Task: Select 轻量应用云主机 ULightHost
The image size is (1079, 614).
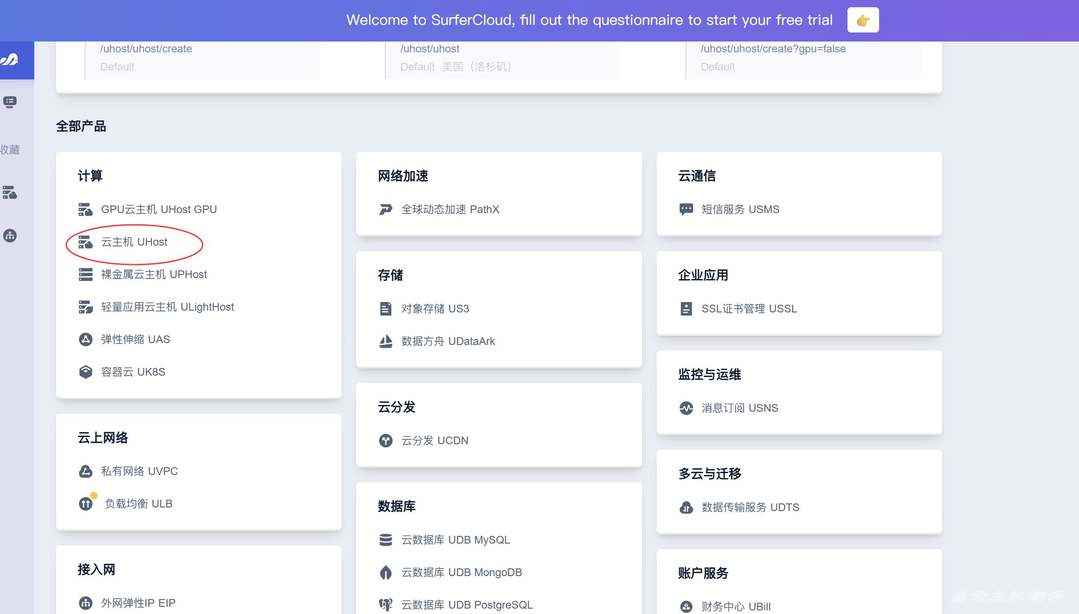Action: coord(166,306)
